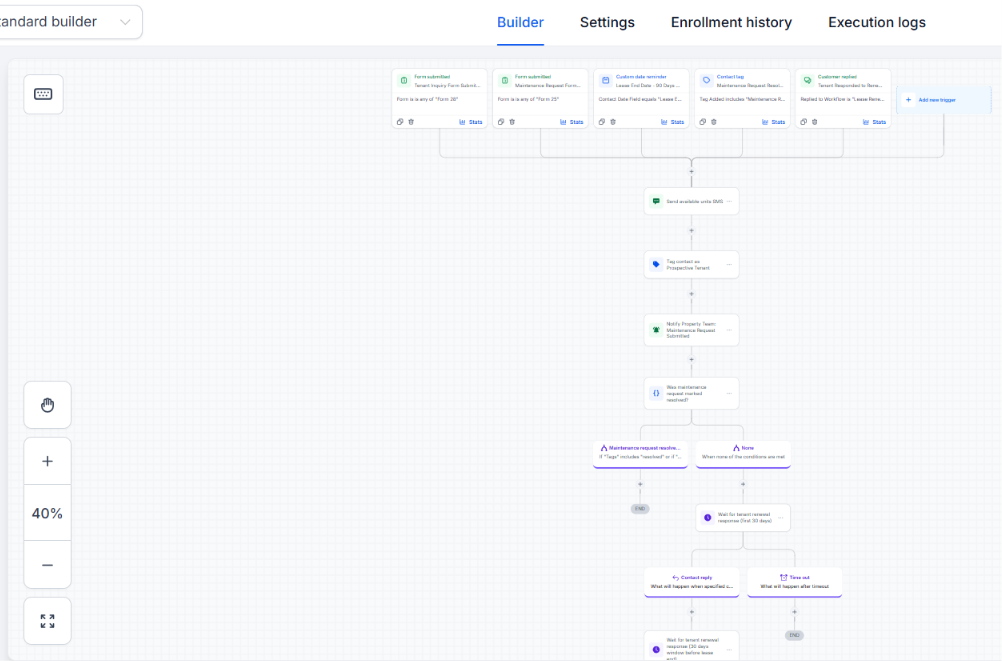
Task: Fit workflow to screen icon
Action: tap(47, 621)
